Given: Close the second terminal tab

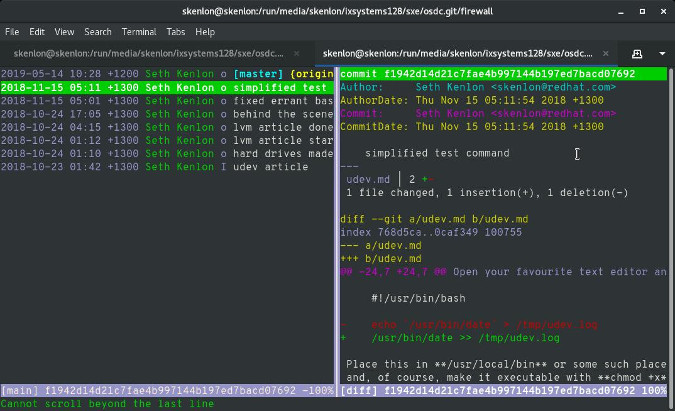Looking at the screenshot, I should [604, 53].
